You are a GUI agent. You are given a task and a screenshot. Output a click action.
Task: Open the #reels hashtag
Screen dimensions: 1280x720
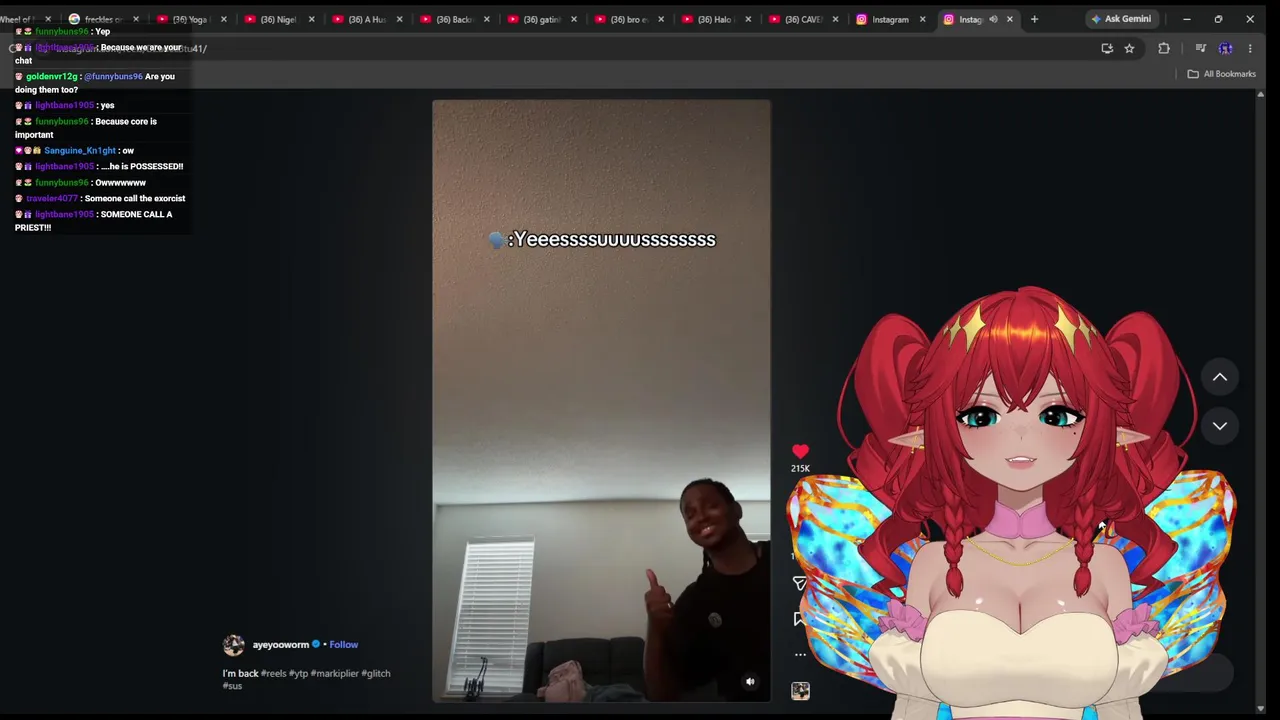273,674
